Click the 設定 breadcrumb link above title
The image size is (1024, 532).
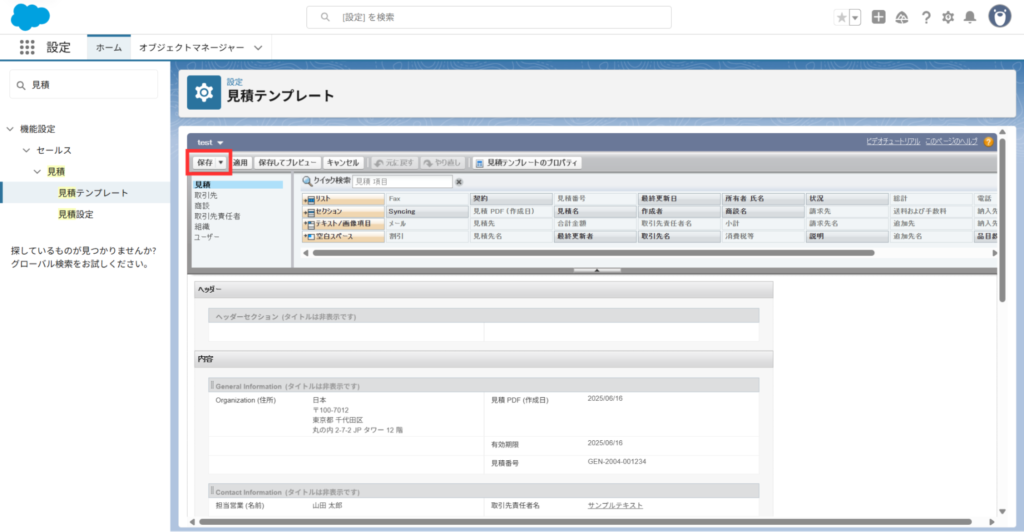pos(234,82)
